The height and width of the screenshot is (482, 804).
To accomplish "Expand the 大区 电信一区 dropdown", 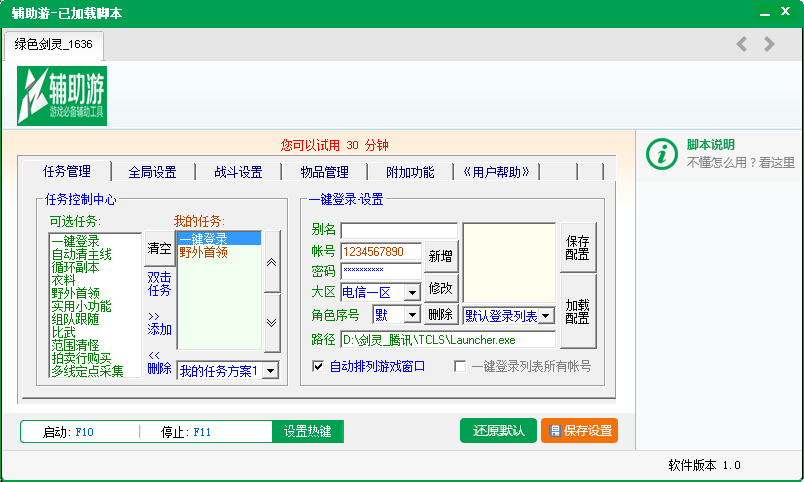I will [x=412, y=293].
